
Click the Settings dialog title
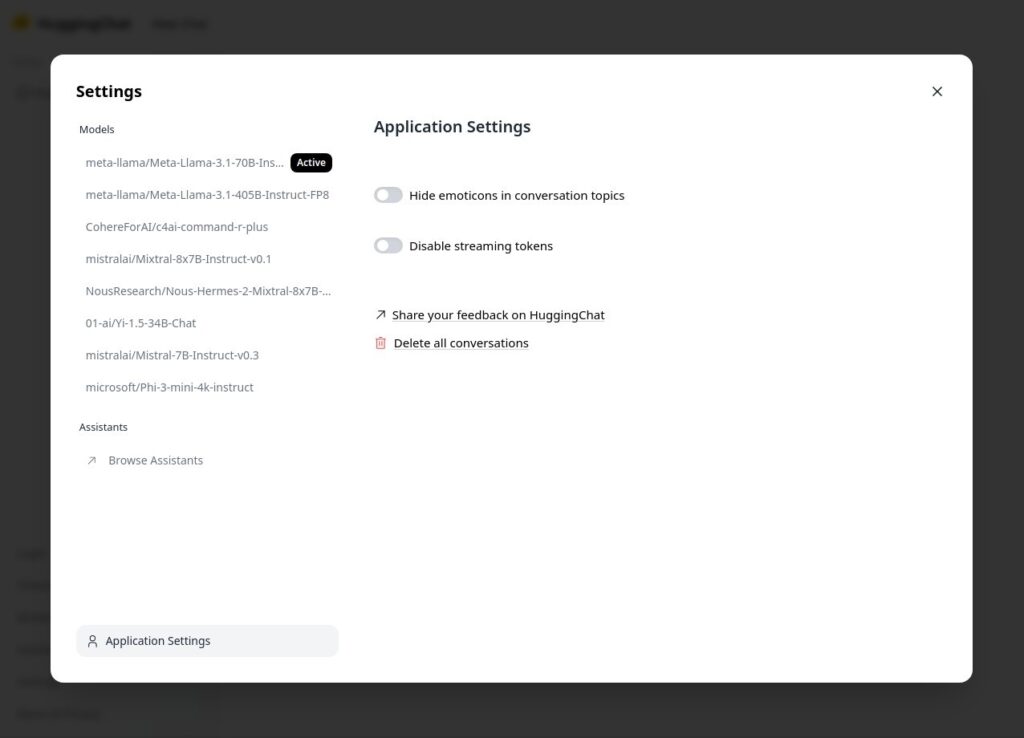coord(109,91)
